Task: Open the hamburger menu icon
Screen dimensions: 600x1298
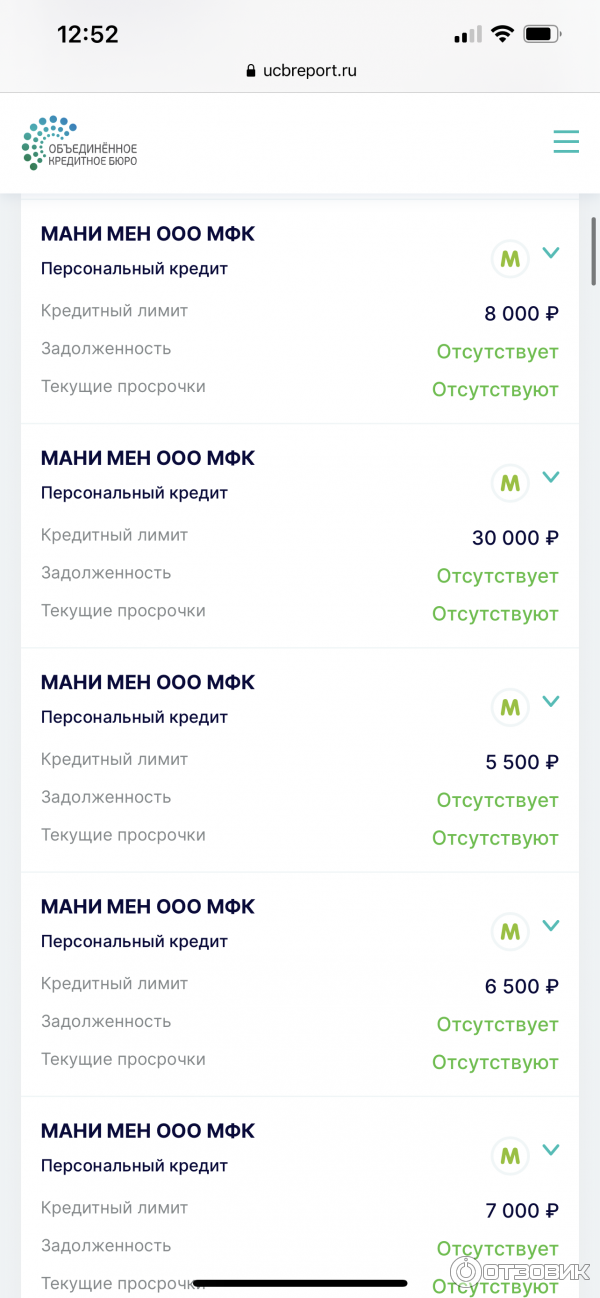Action: (566, 142)
